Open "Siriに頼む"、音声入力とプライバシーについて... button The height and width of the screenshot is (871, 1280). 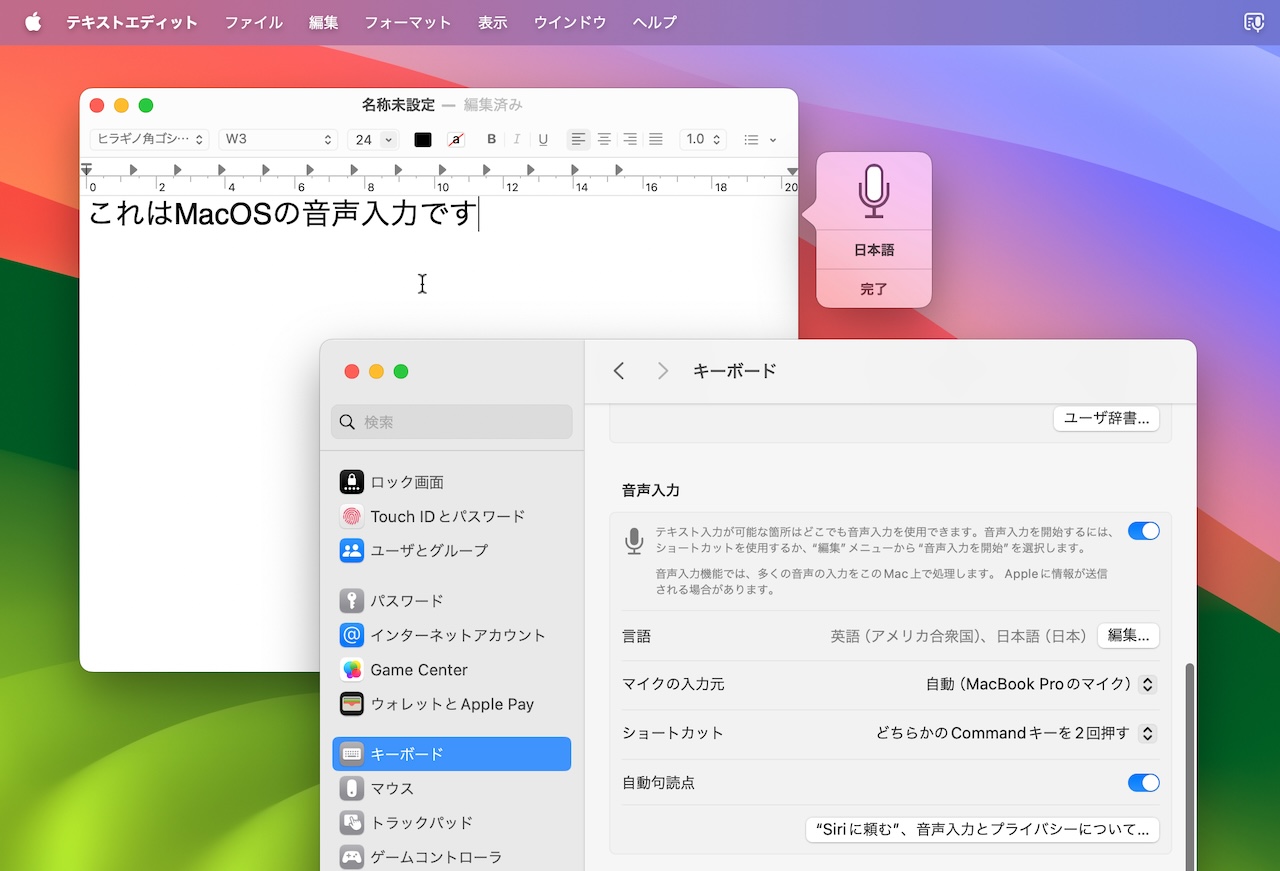click(982, 830)
